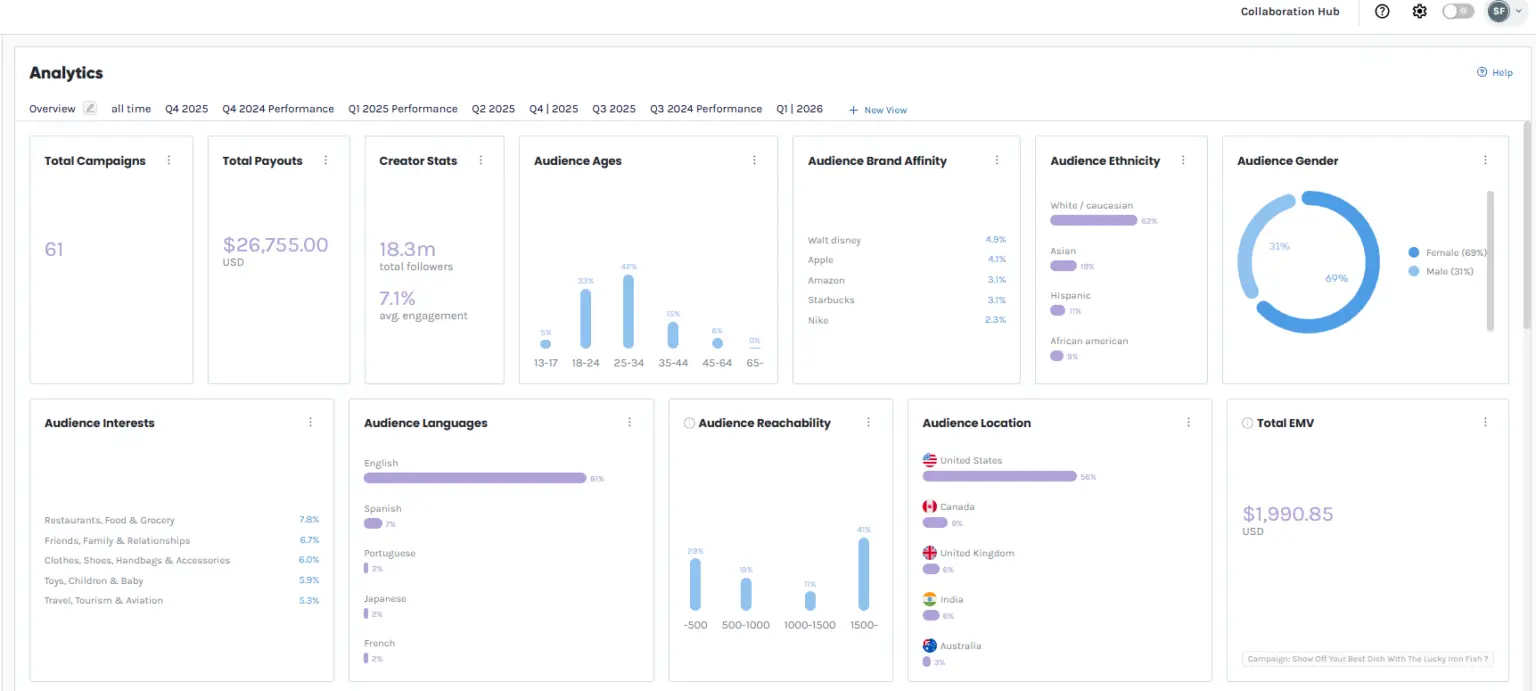Image resolution: width=1536 pixels, height=691 pixels.
Task: Expand the SF user avatar dropdown
Action: point(1506,12)
